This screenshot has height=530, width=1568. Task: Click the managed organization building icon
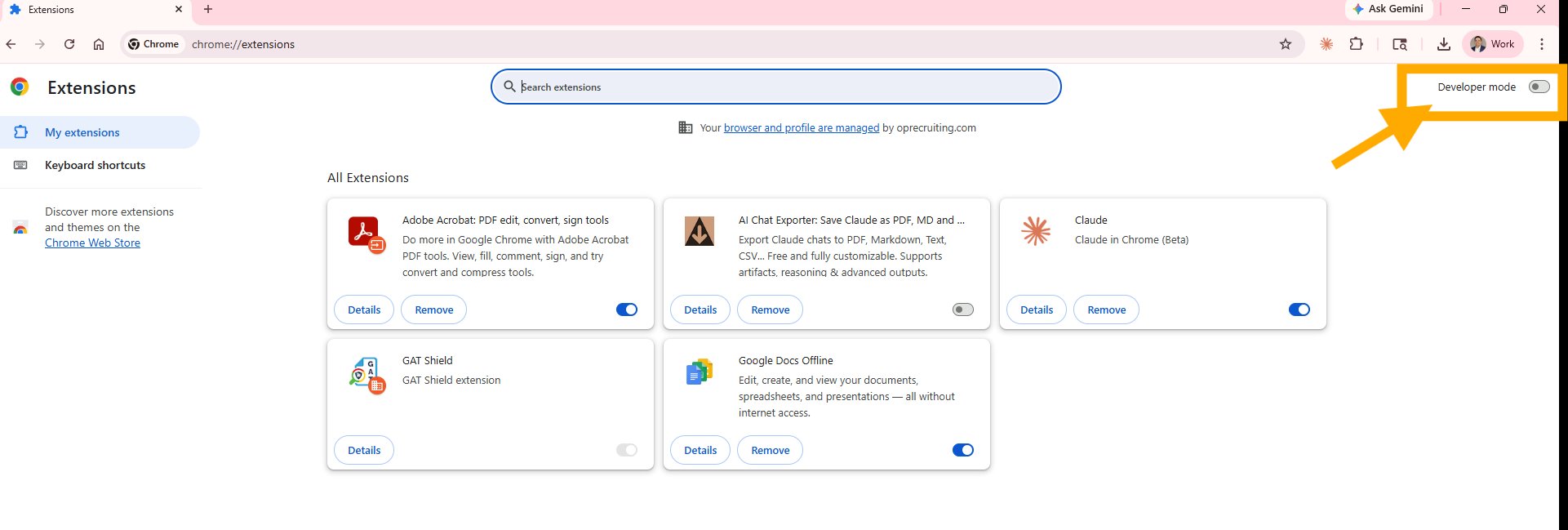686,127
